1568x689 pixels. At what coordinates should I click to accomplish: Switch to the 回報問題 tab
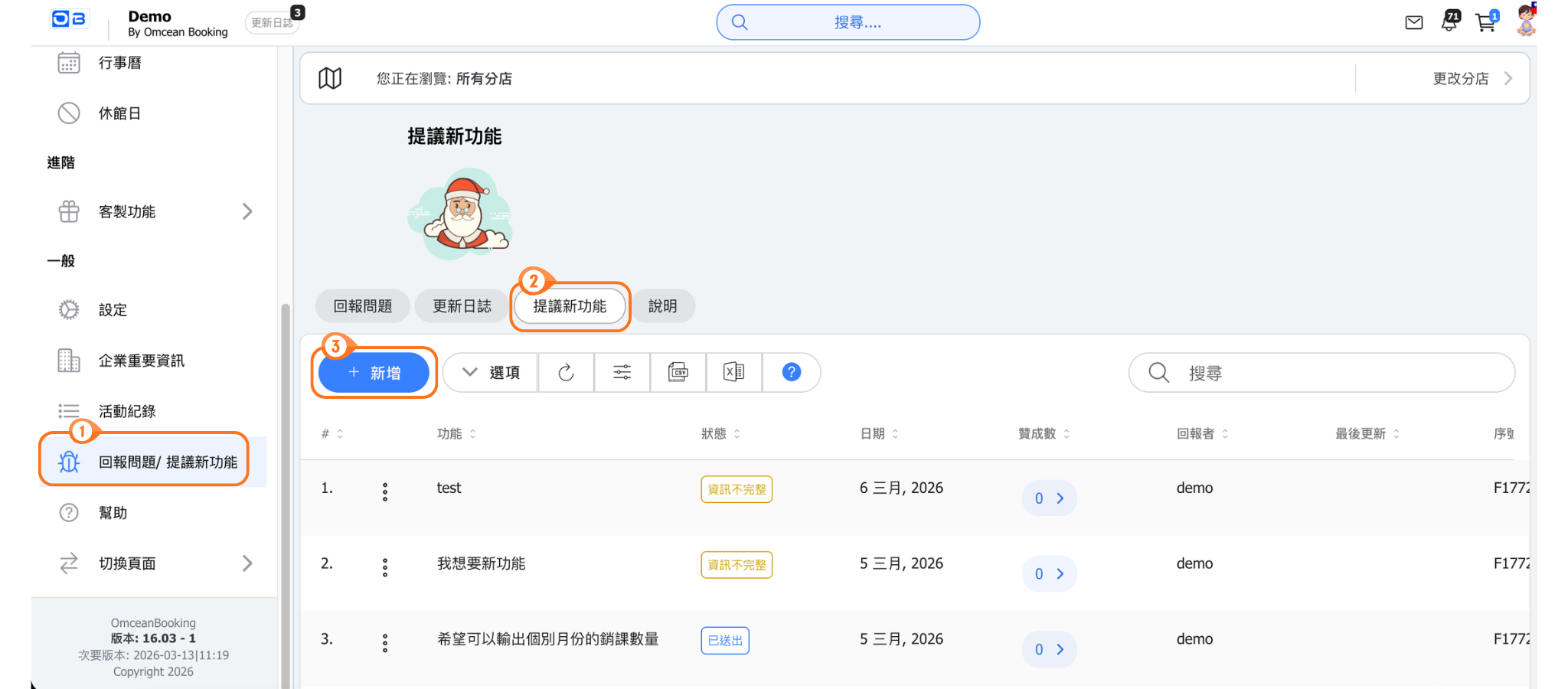362,306
